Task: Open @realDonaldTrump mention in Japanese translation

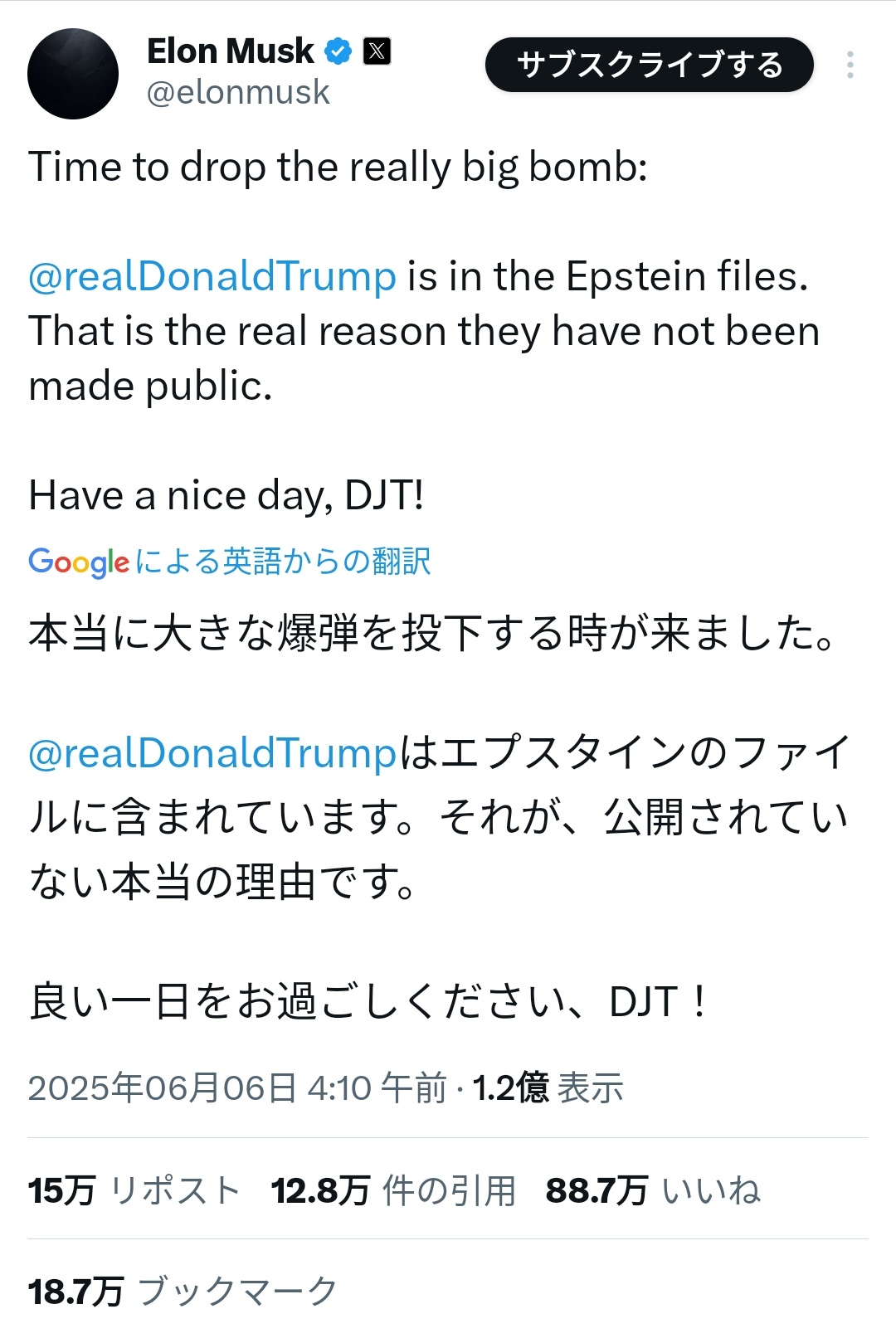Action: point(212,753)
